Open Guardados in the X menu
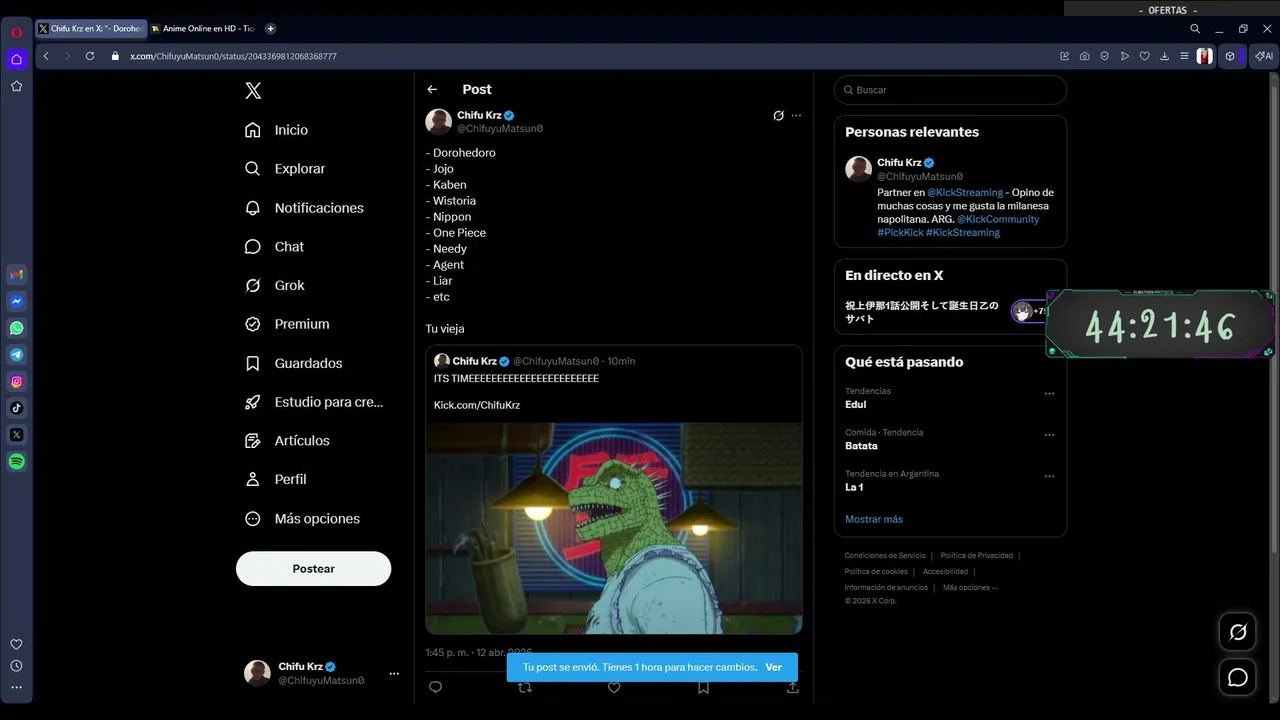This screenshot has width=1280, height=720. 294,363
